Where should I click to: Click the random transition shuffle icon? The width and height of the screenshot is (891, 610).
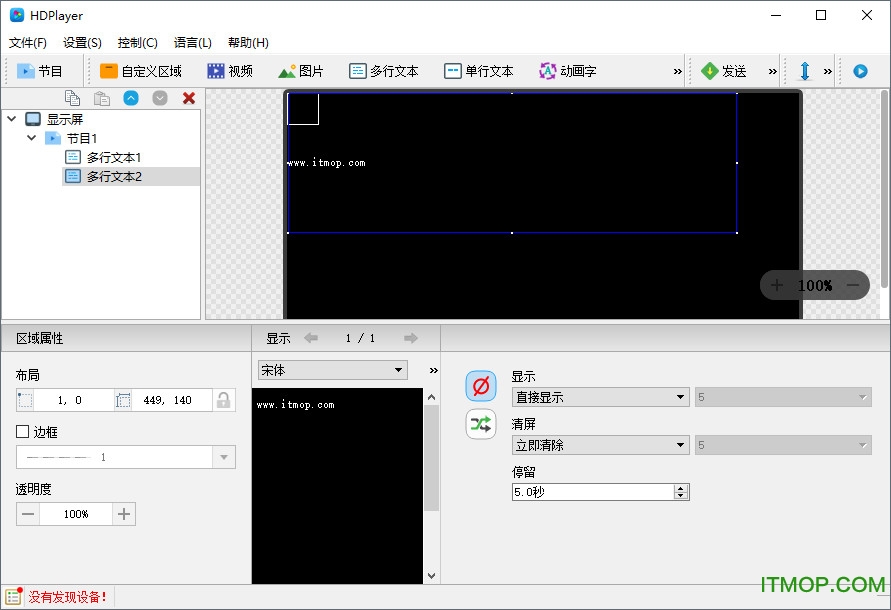tap(481, 424)
